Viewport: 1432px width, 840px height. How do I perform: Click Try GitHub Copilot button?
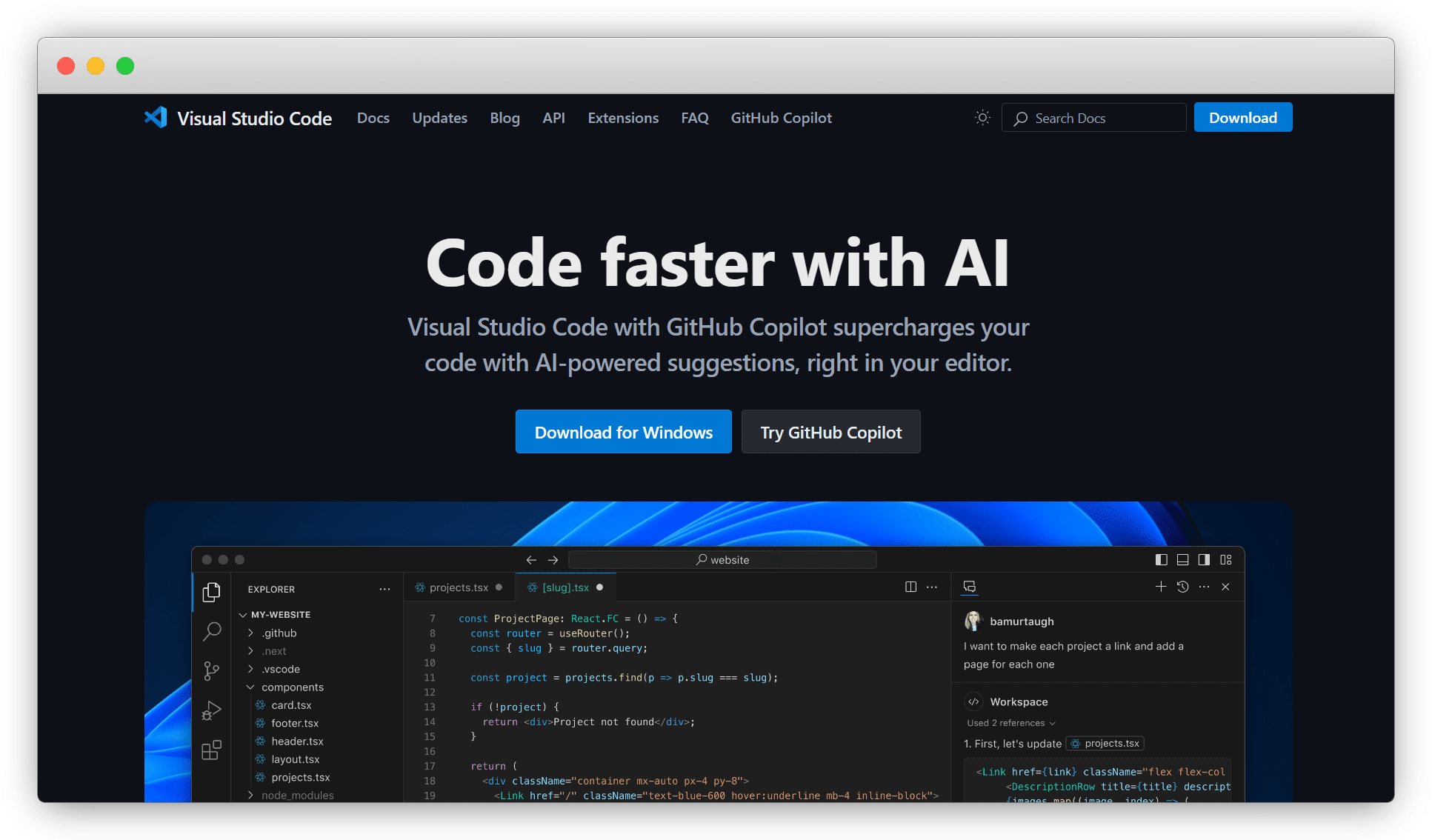point(830,432)
